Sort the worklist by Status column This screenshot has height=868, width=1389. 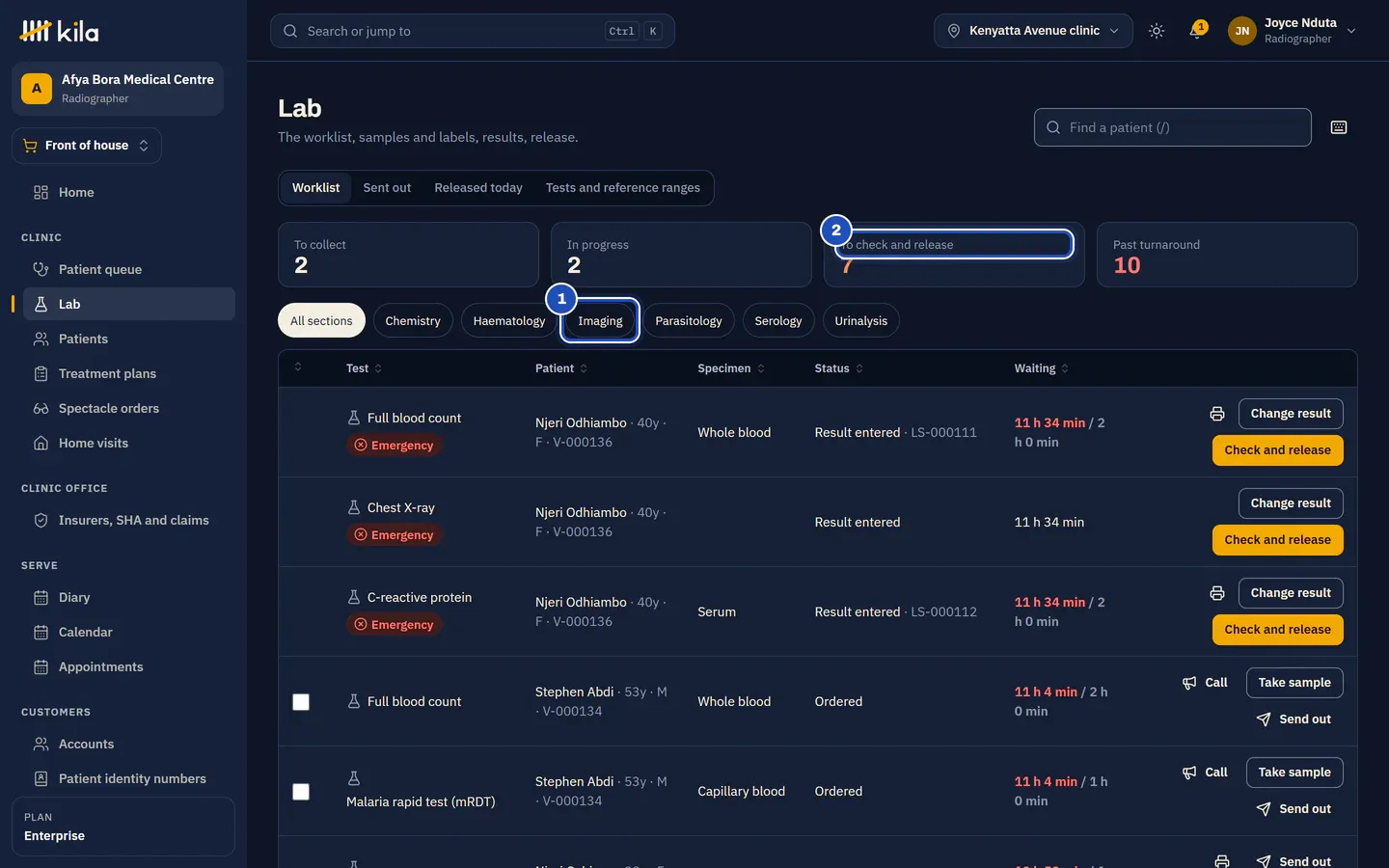(838, 368)
